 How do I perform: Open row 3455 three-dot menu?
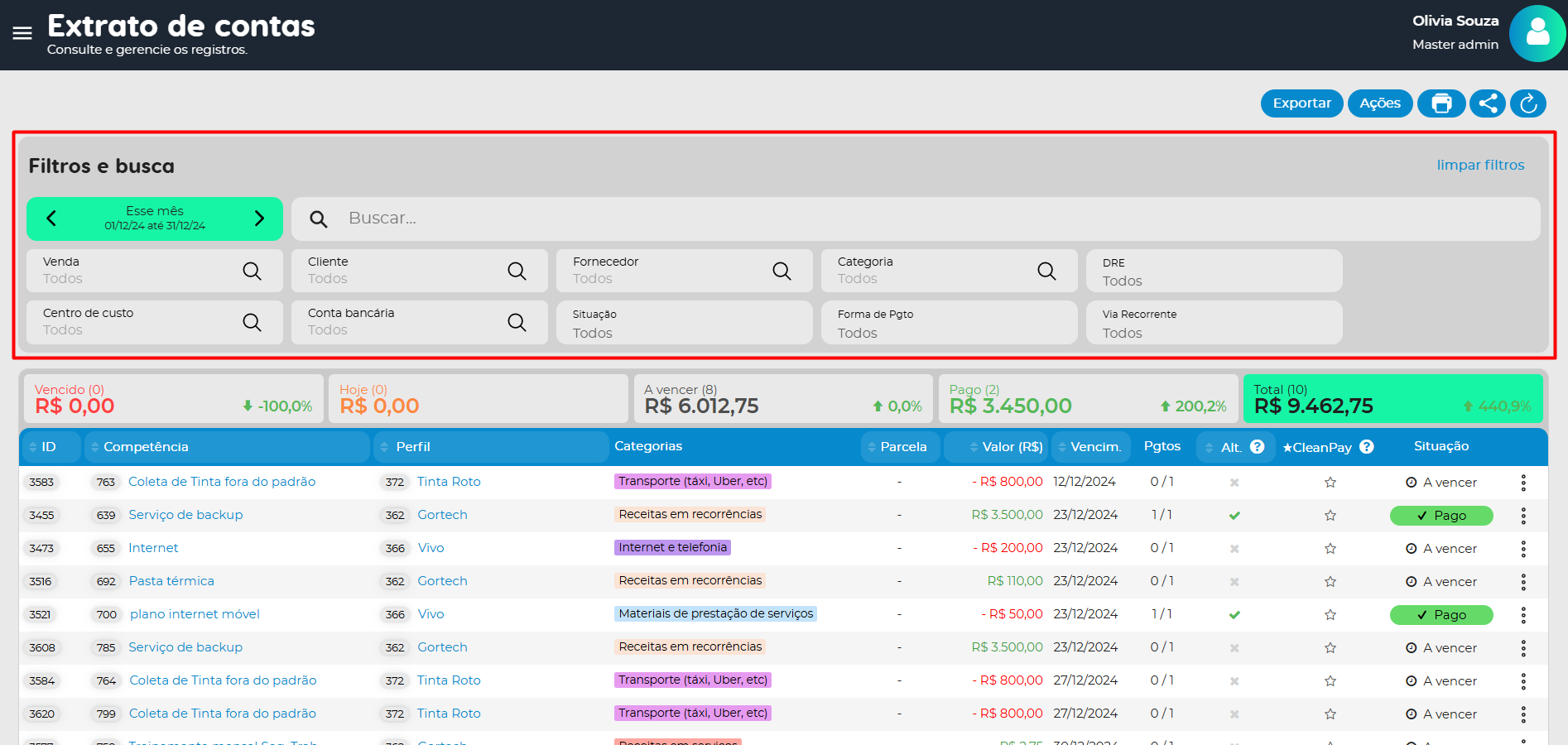click(1523, 516)
